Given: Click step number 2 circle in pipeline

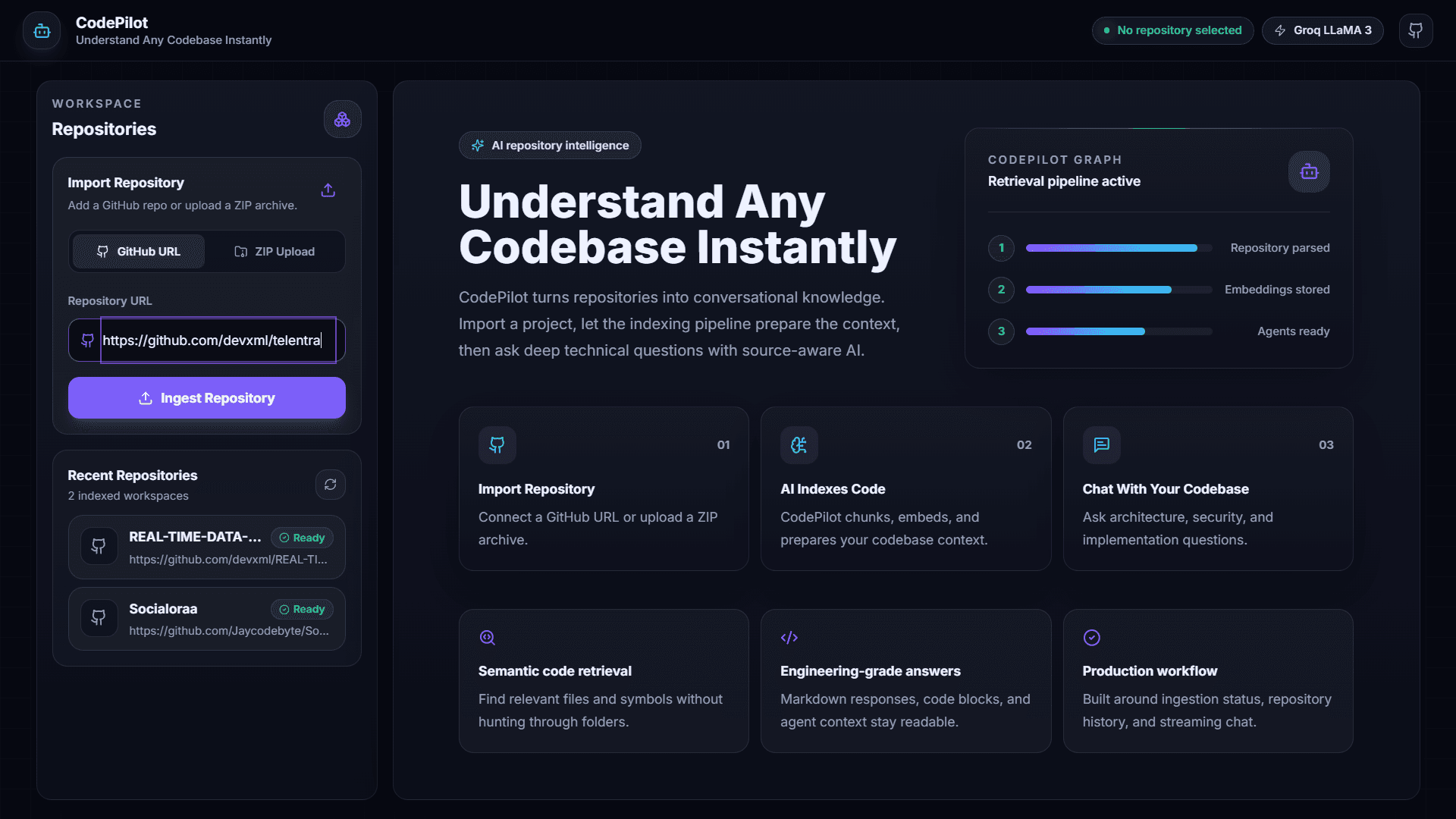Looking at the screenshot, I should [x=1001, y=290].
